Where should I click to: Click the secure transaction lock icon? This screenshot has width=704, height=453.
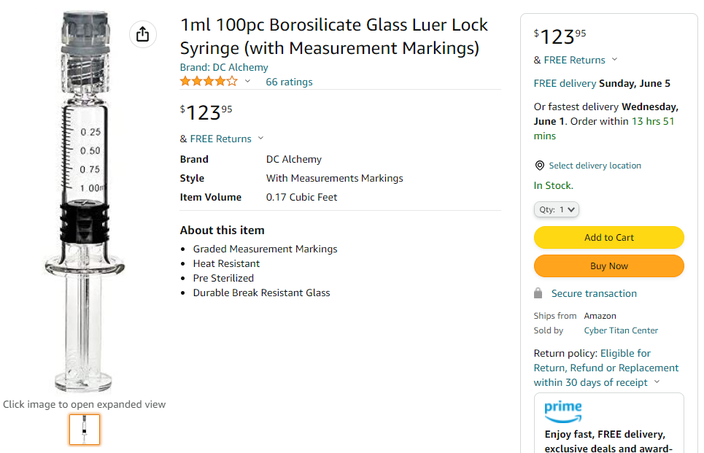tap(539, 294)
